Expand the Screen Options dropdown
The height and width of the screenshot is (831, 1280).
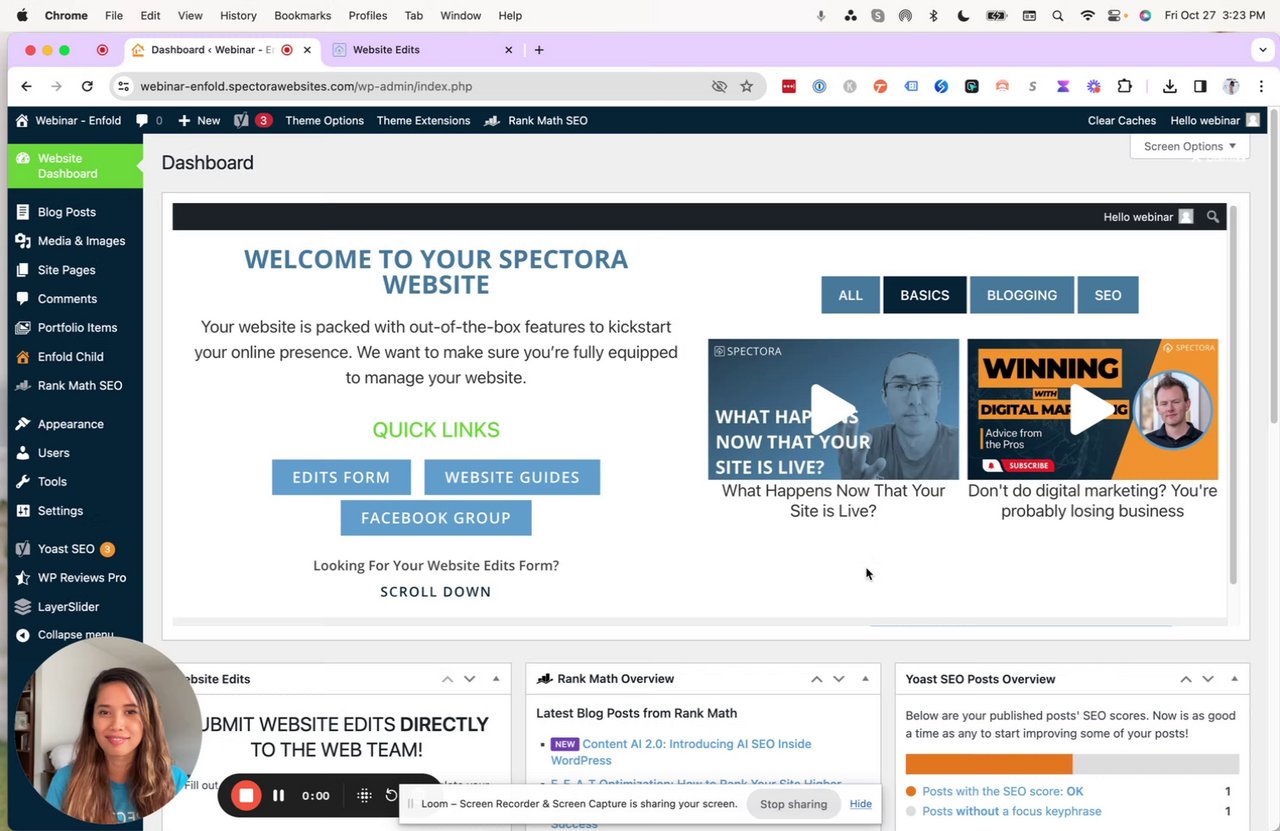(1190, 146)
